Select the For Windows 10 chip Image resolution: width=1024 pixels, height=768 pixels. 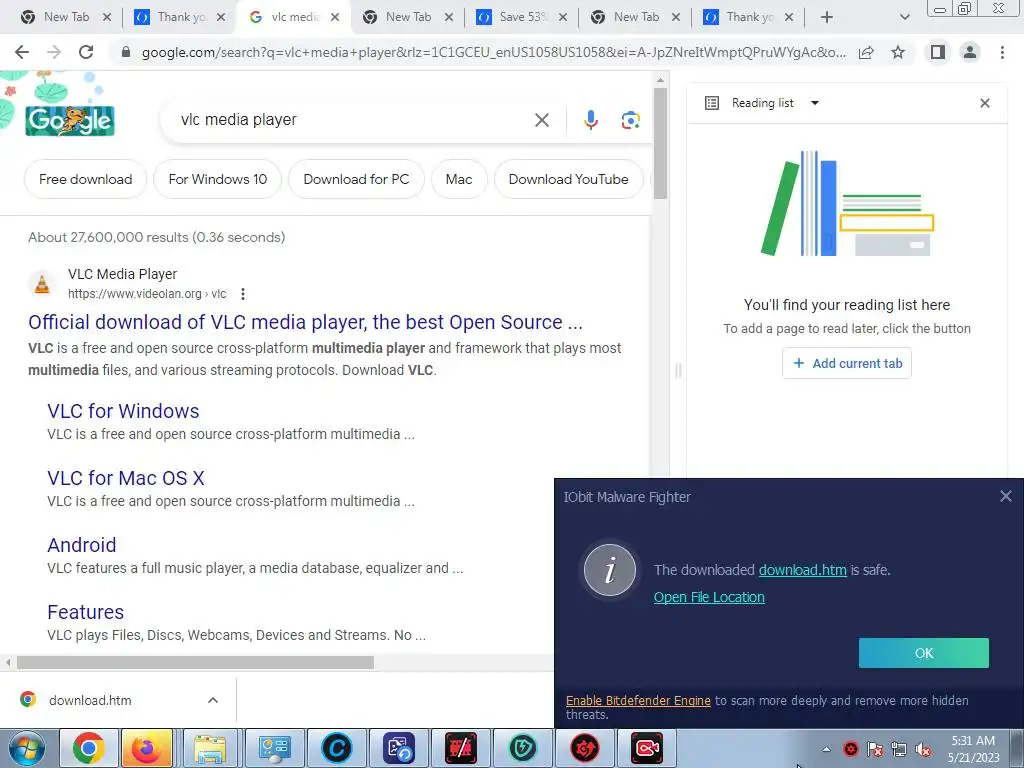coord(217,179)
